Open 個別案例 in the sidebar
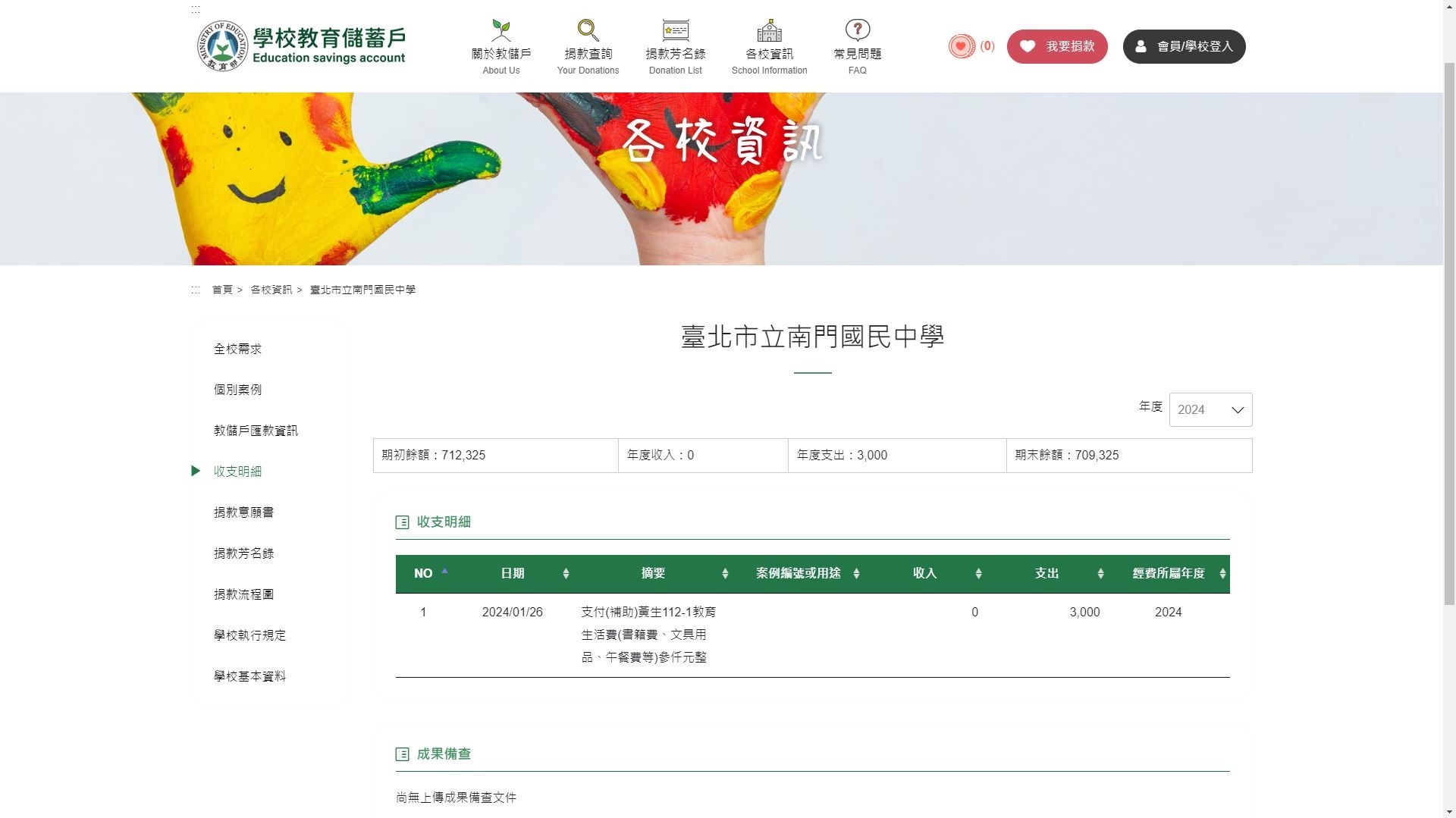Screen dimensions: 1456x818 (x=237, y=390)
